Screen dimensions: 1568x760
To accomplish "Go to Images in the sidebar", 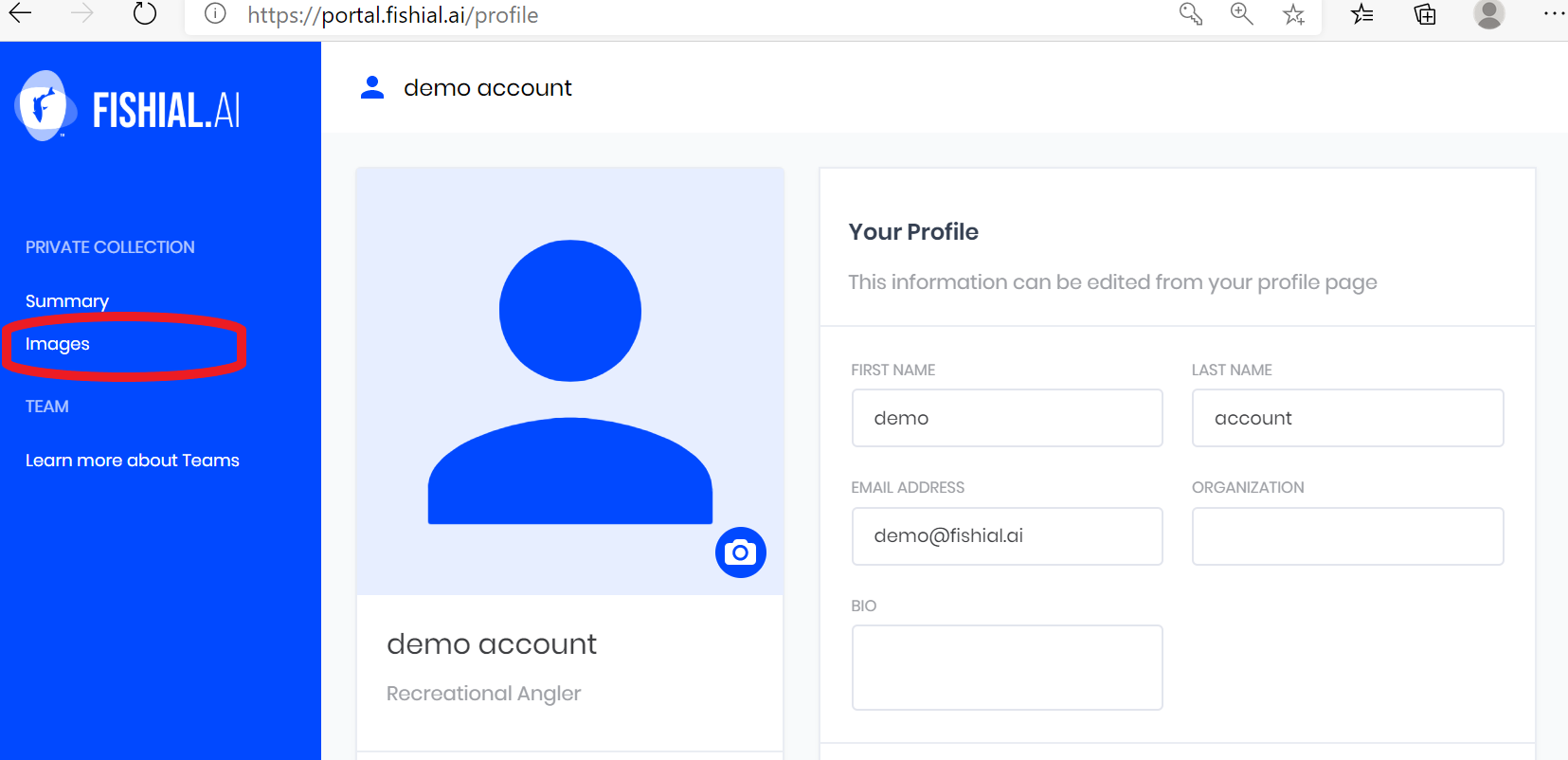I will coord(58,344).
